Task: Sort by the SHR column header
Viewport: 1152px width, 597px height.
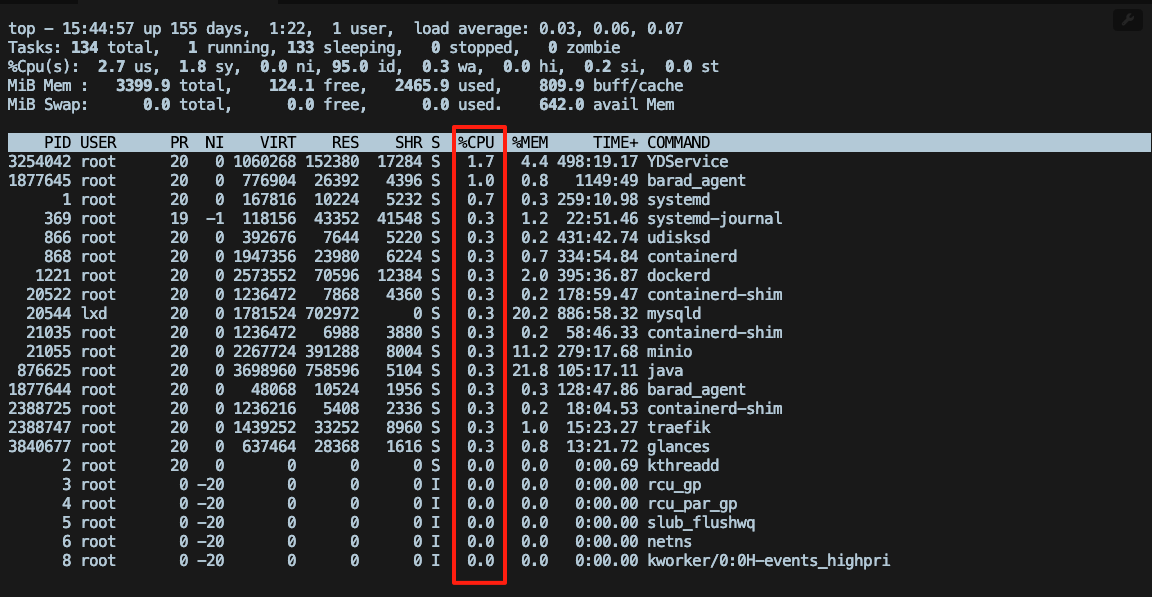Action: (x=411, y=142)
